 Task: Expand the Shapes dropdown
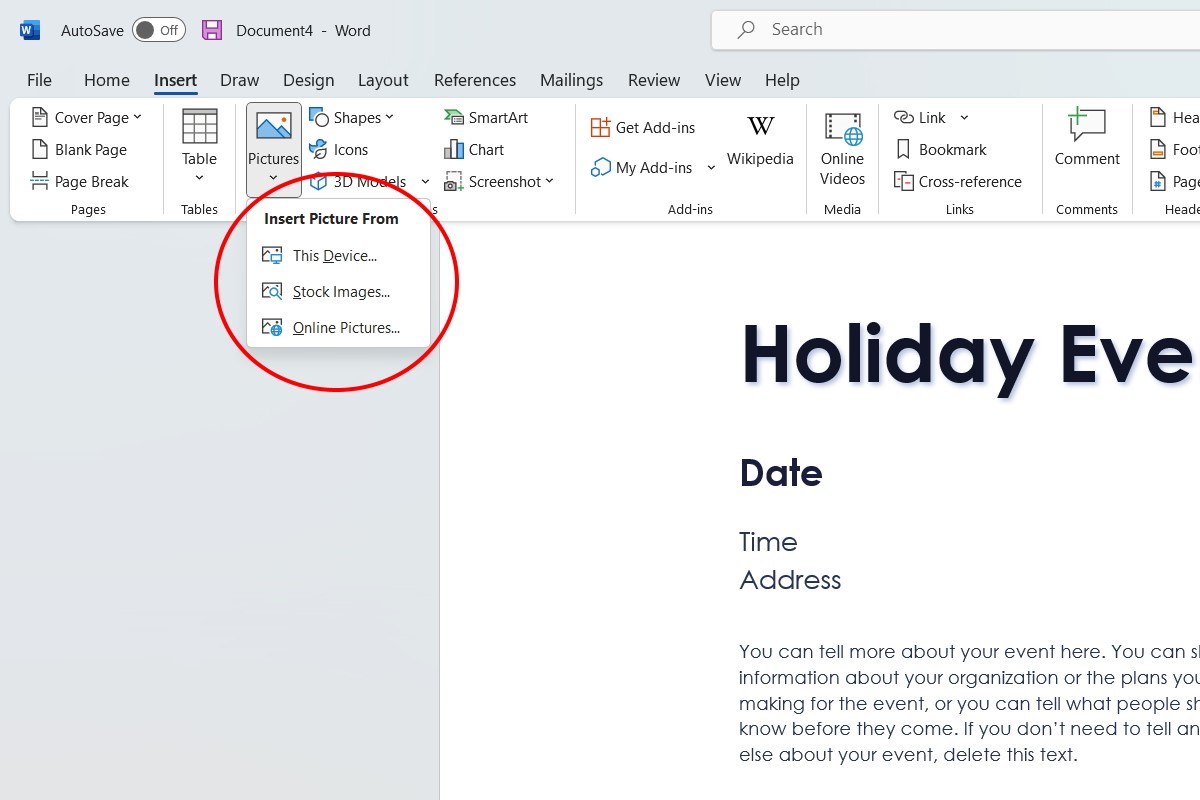click(x=389, y=117)
